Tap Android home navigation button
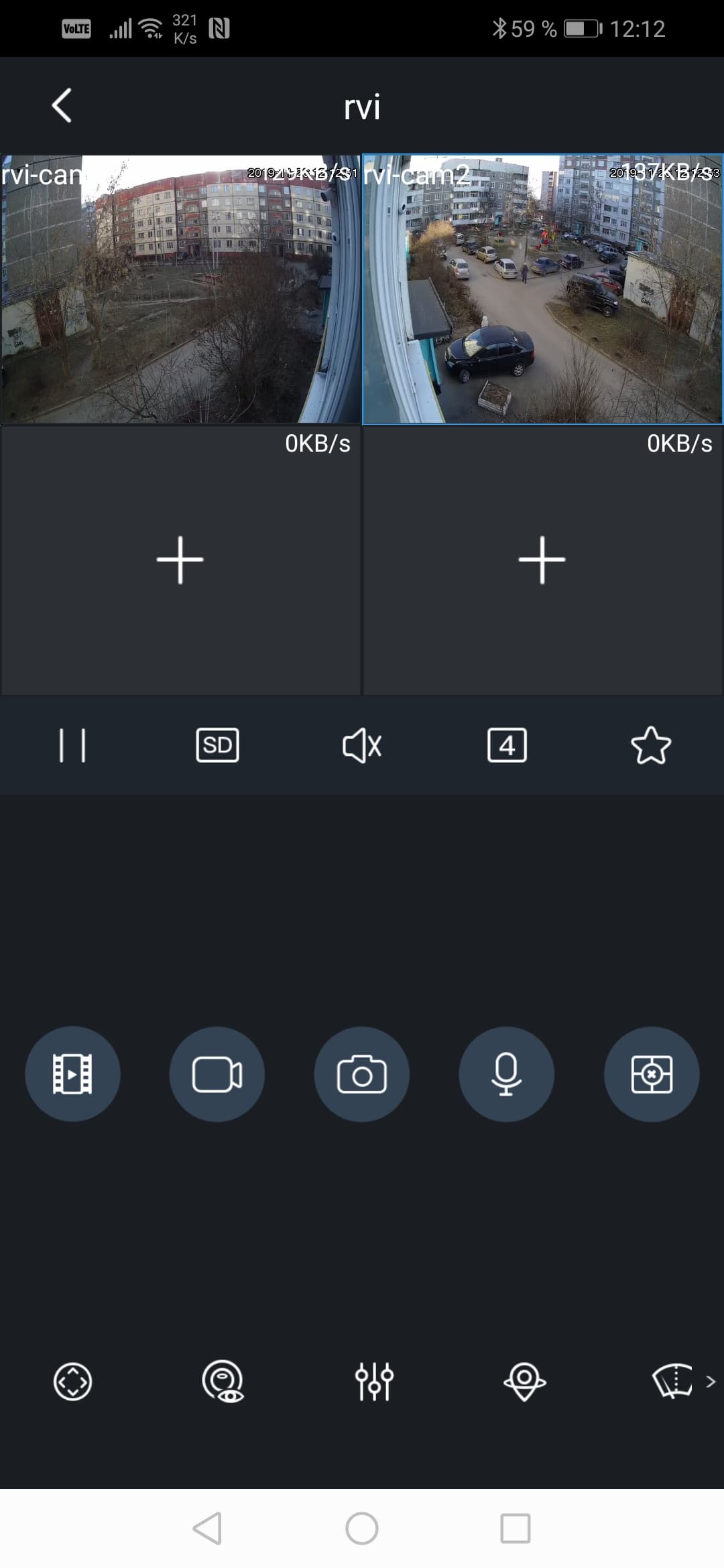 pos(362,1528)
